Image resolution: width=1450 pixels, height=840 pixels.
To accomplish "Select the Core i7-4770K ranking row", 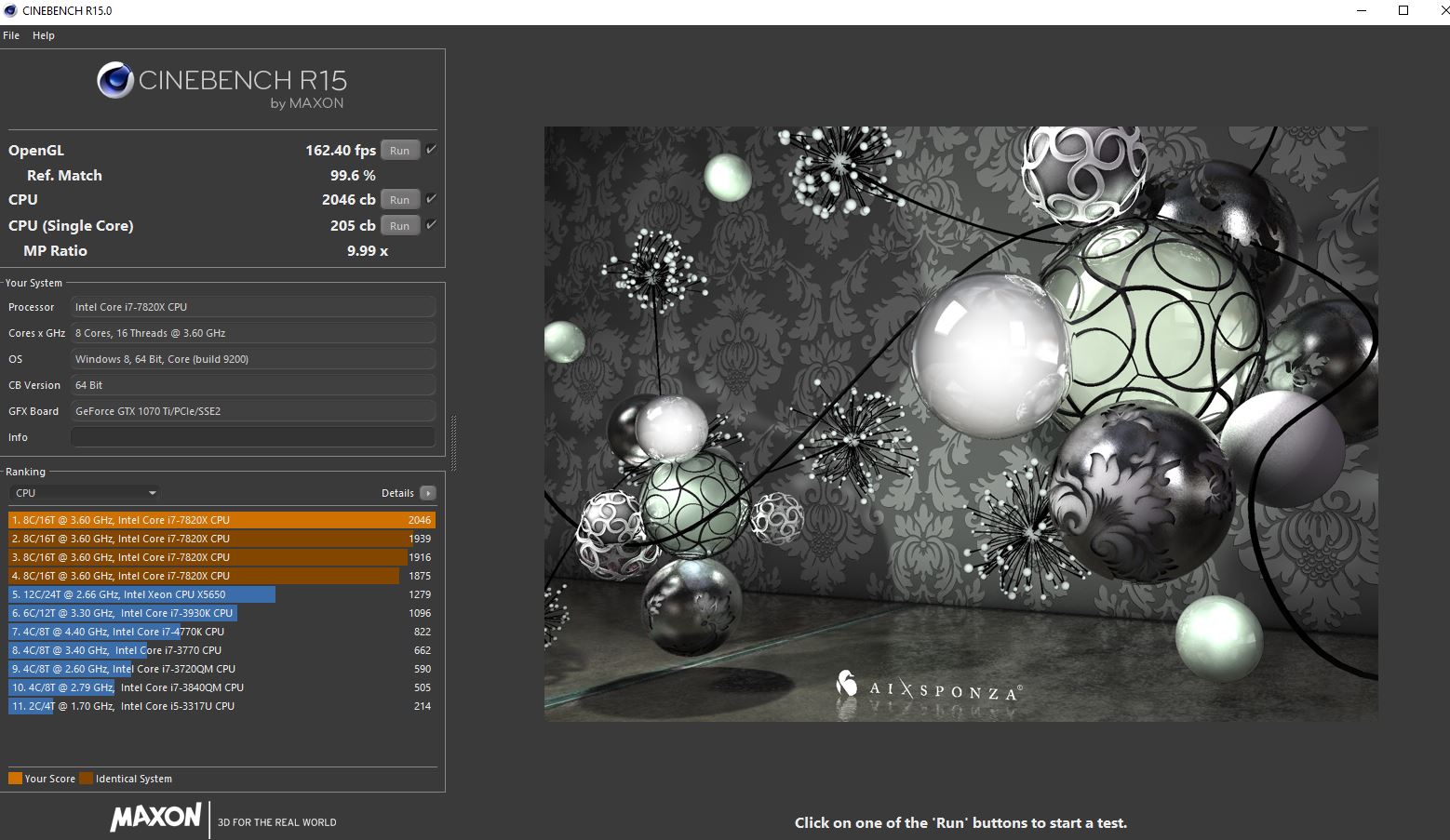I will tap(222, 632).
